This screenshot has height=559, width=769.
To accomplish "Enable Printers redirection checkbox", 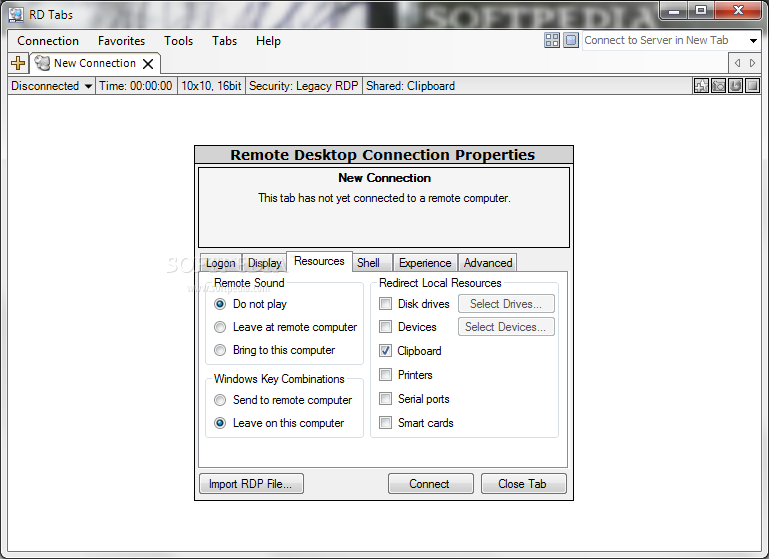I will (x=385, y=375).
